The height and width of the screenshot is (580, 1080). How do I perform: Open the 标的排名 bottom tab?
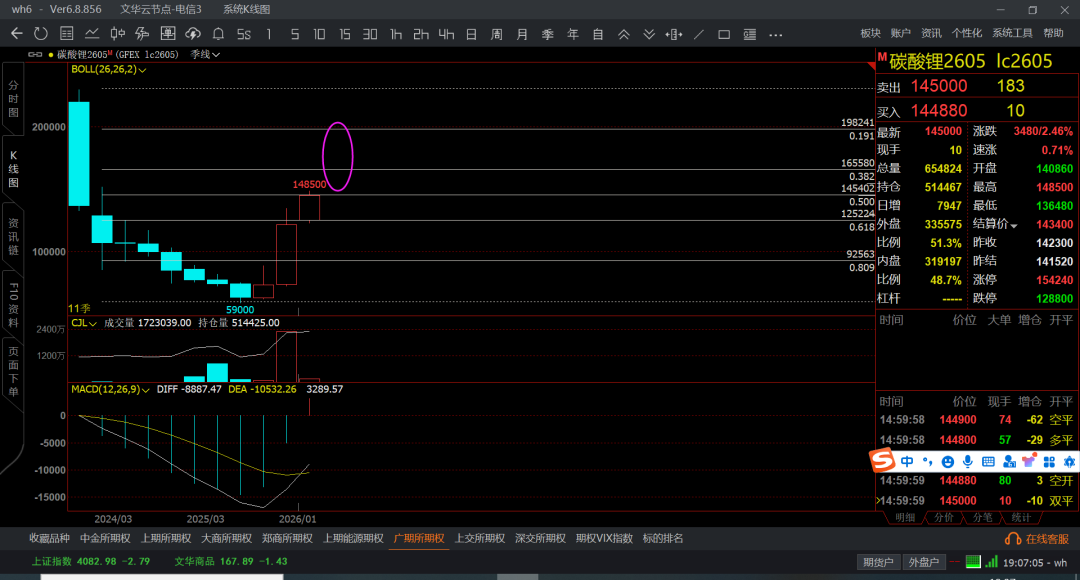(x=663, y=539)
